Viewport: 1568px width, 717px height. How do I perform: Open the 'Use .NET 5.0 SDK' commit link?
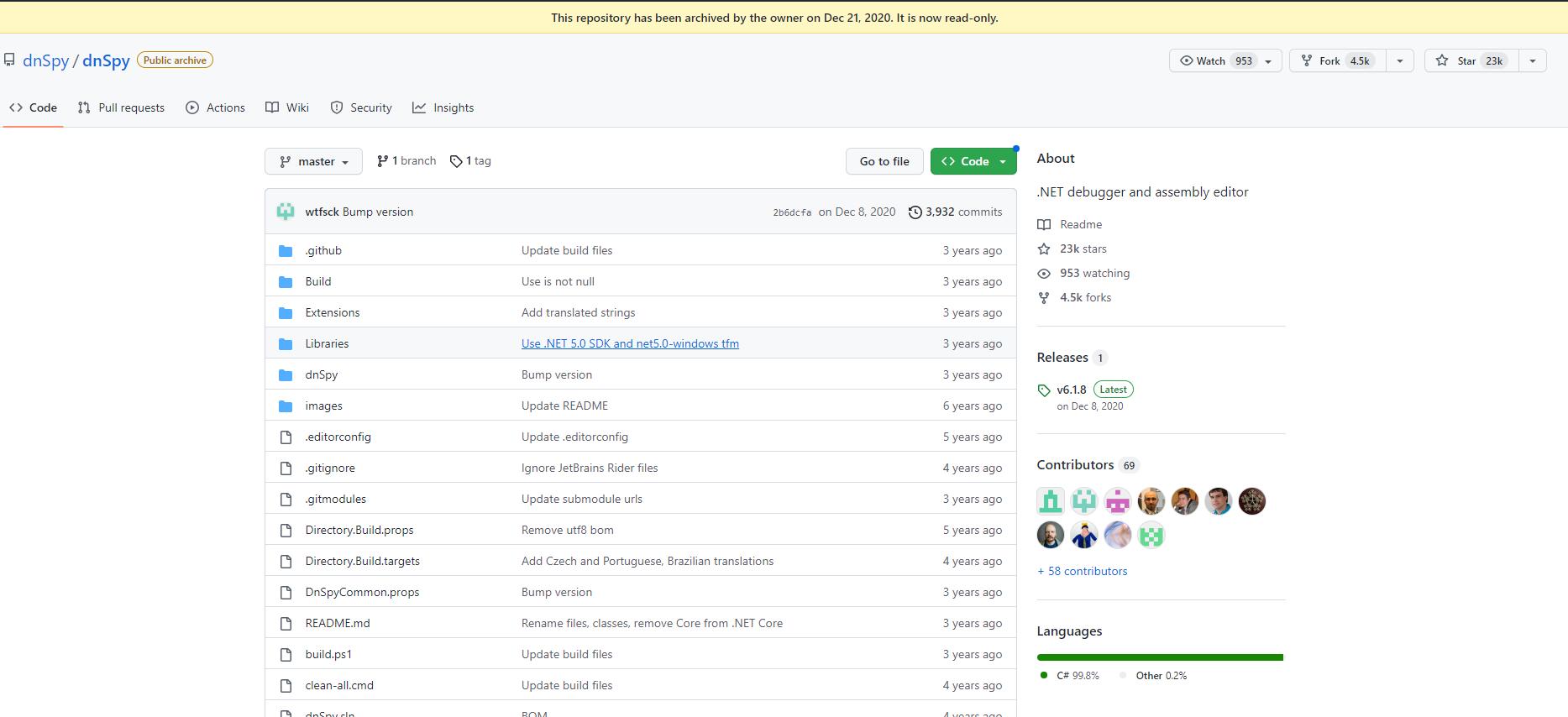tap(630, 343)
